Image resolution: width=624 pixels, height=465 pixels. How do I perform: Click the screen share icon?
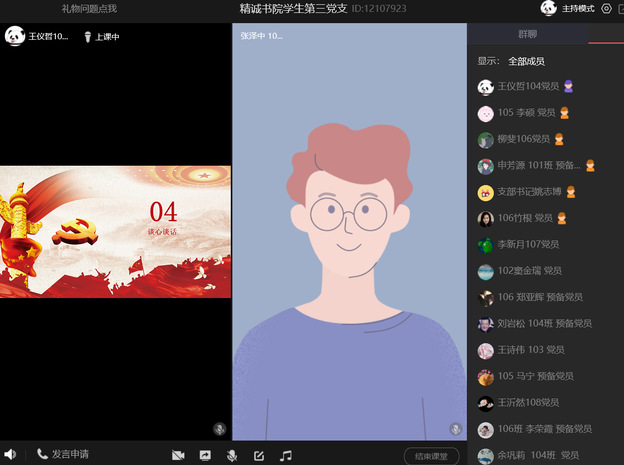click(x=205, y=455)
